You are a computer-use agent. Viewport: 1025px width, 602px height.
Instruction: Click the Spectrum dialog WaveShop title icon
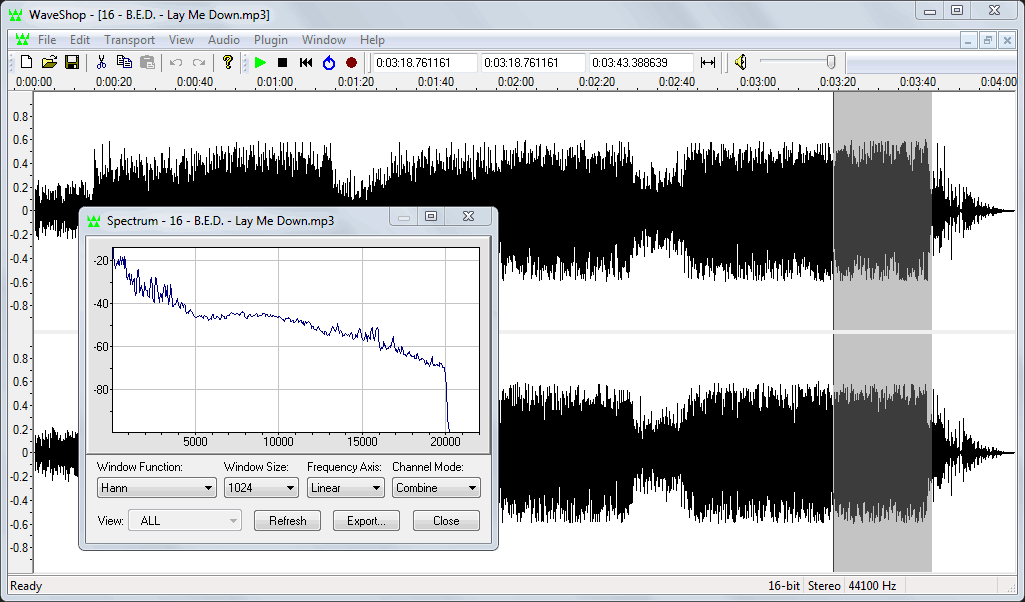point(93,221)
